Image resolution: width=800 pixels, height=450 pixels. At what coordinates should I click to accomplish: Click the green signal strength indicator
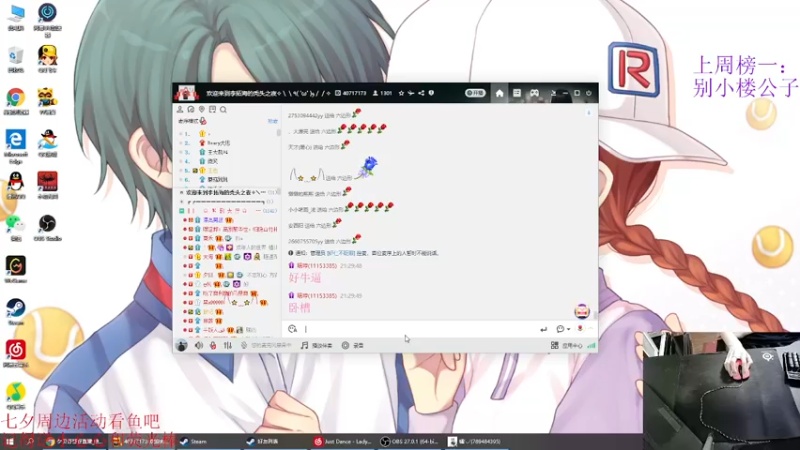coord(591,345)
